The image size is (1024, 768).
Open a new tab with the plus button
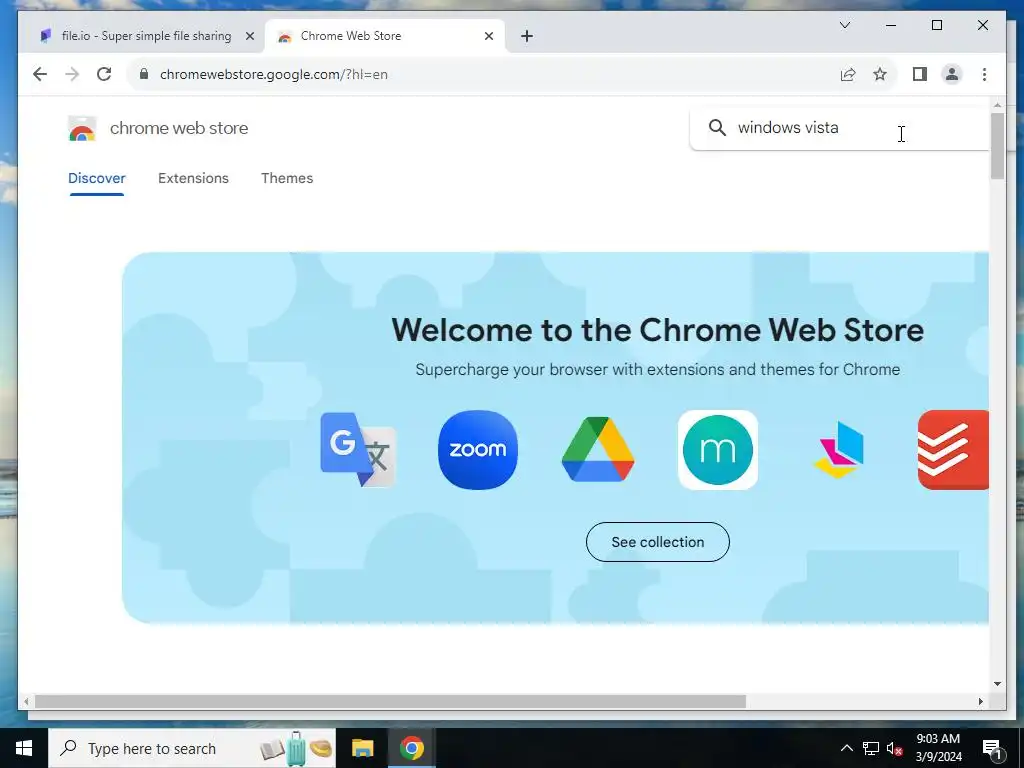pyautogui.click(x=527, y=37)
